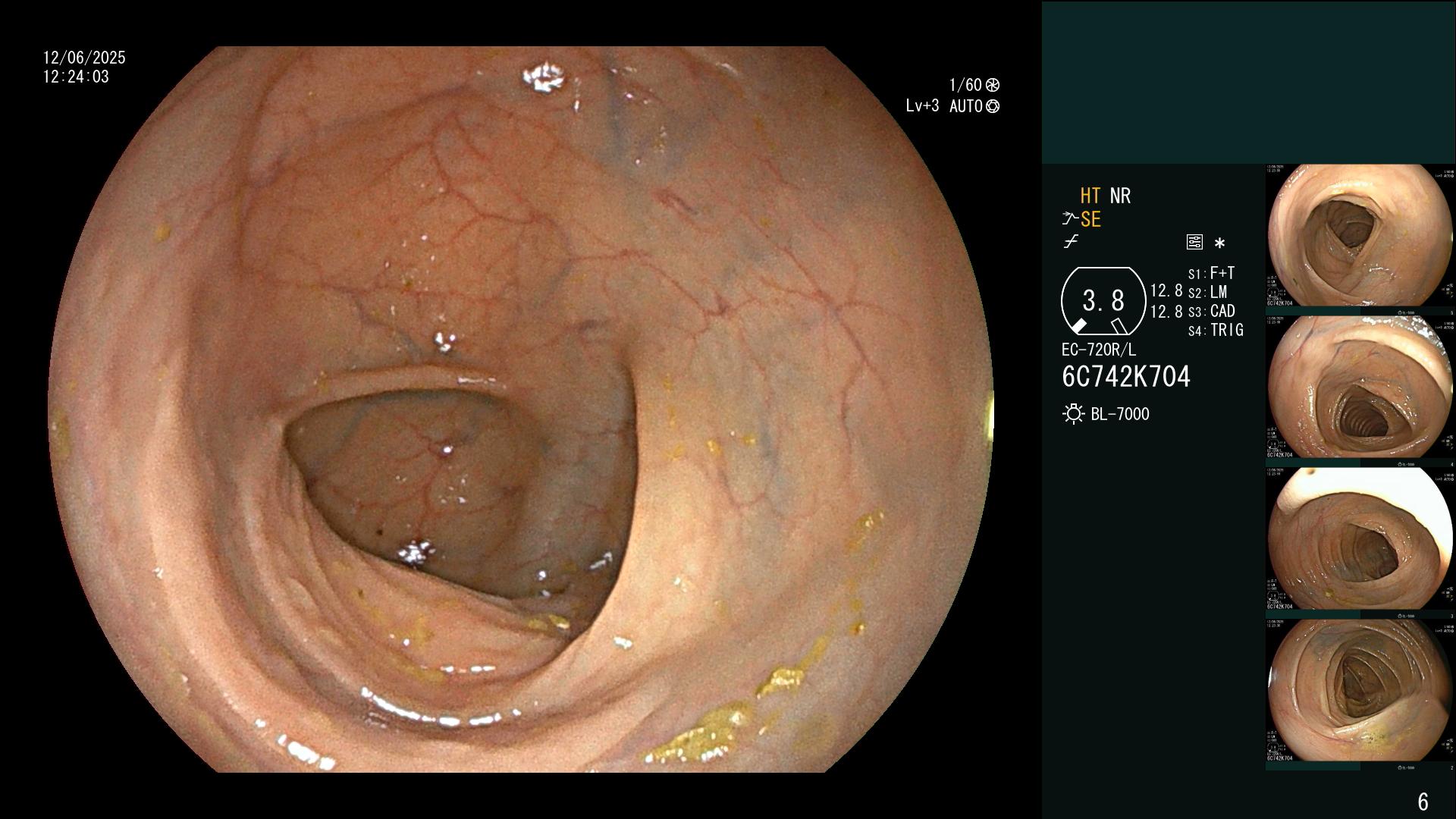
Task: Click the asterisk symbol in the status panel
Action: [x=1219, y=243]
